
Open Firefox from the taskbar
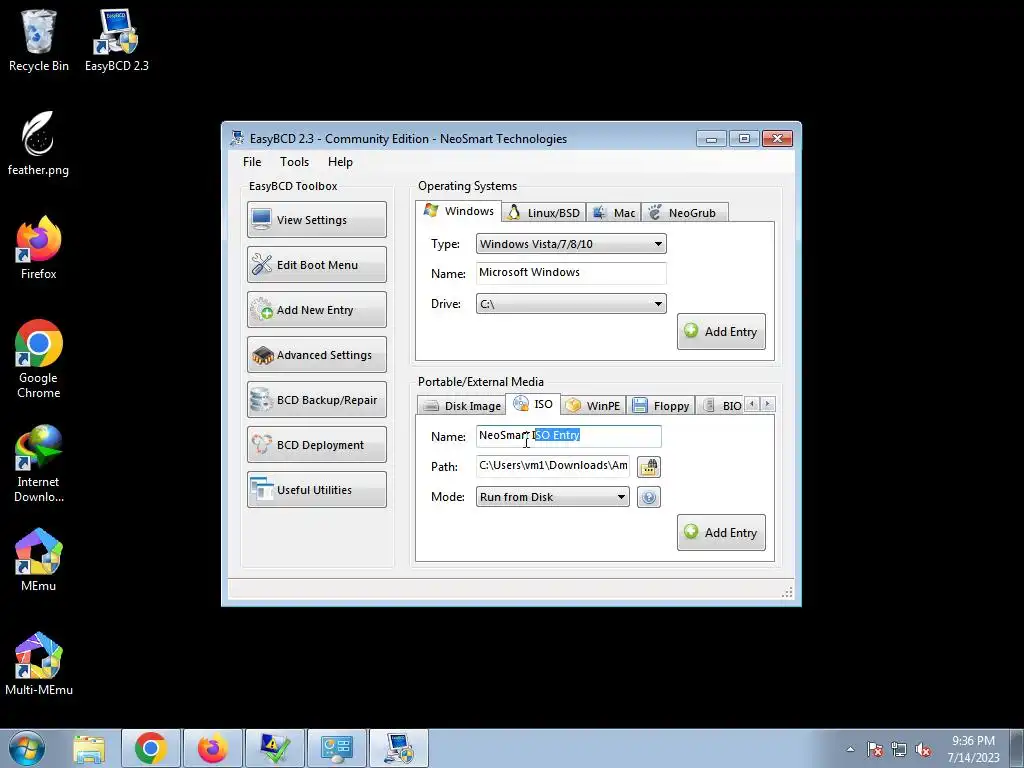(213, 748)
